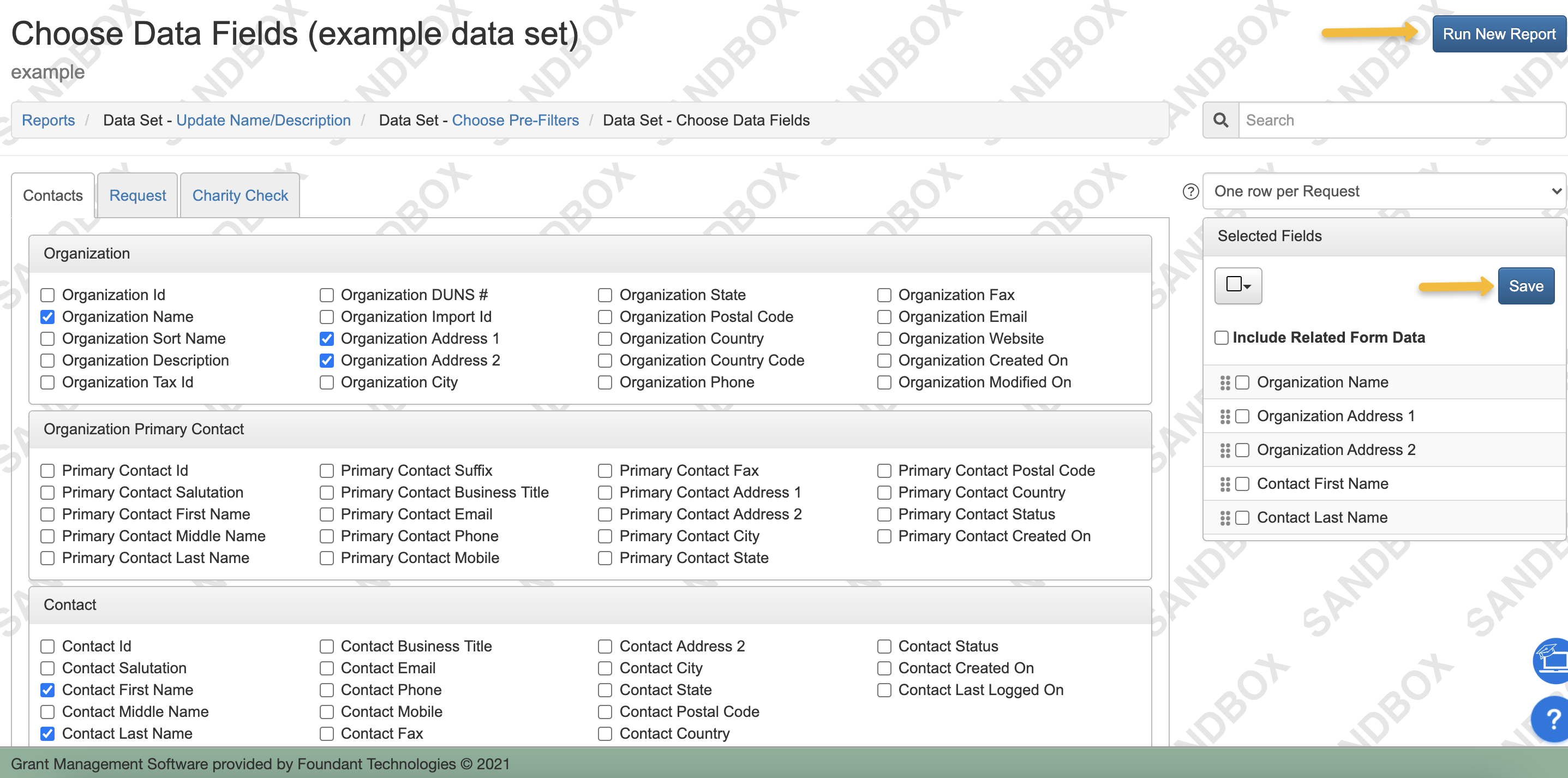This screenshot has height=778, width=1568.
Task: Check the Primary Contact Status checkbox
Action: tap(884, 515)
